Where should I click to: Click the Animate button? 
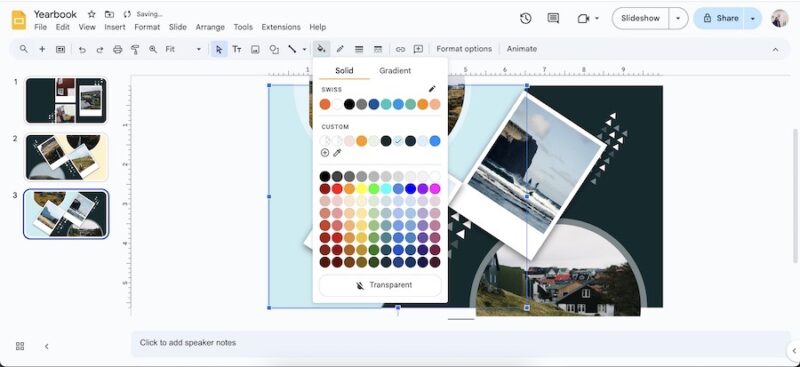tap(521, 49)
